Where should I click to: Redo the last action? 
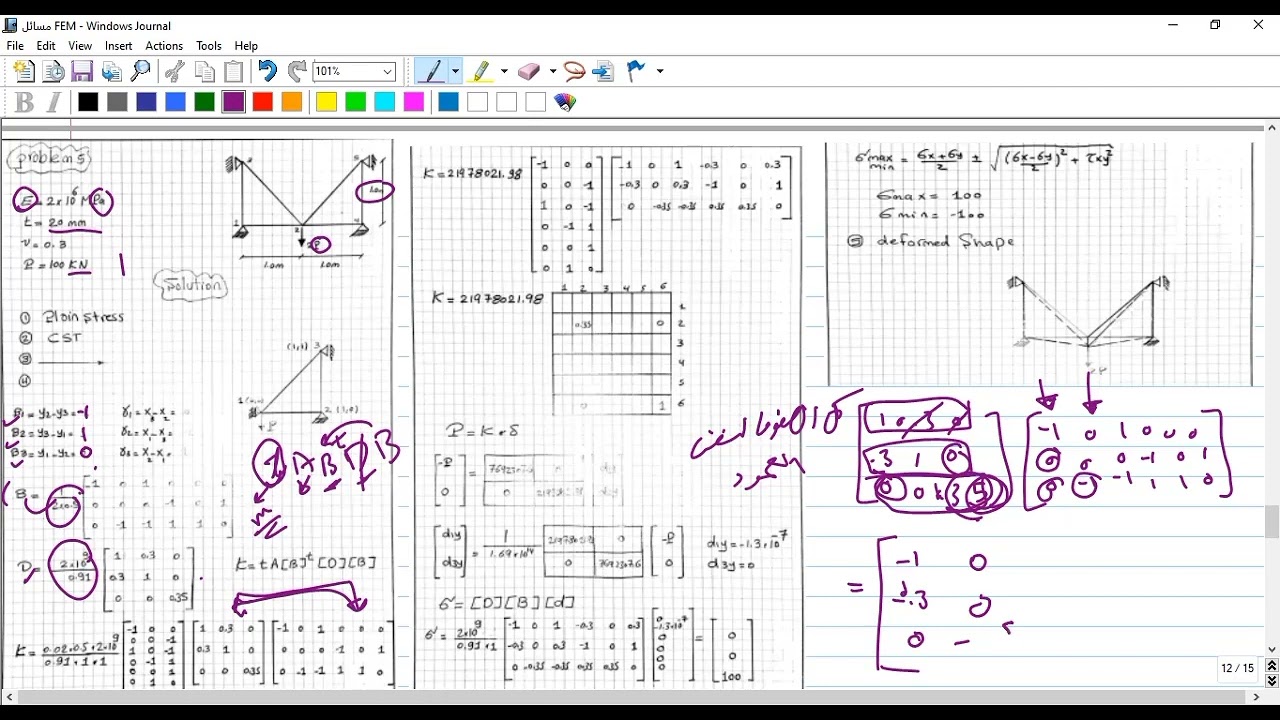pyautogui.click(x=297, y=71)
